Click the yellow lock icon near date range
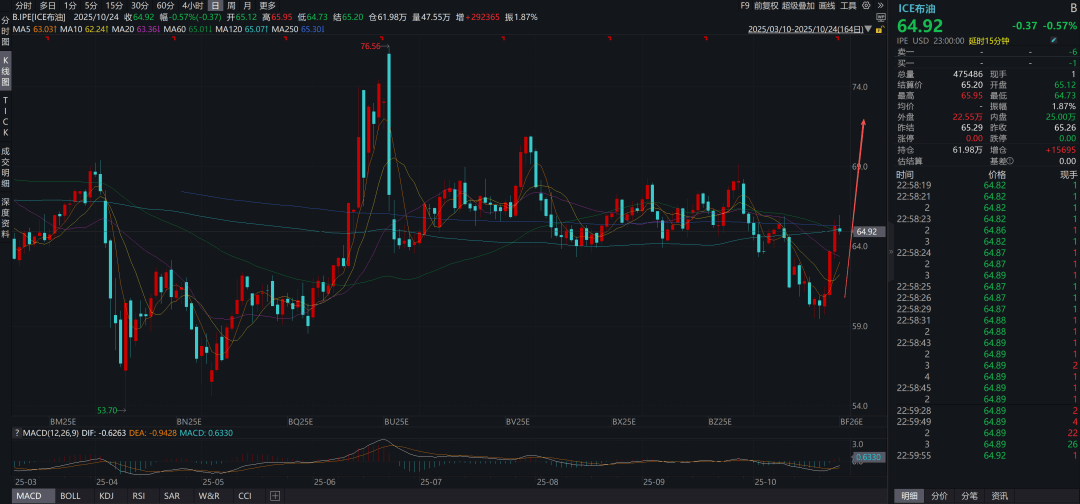This screenshot has height=504, width=1080. [x=879, y=29]
